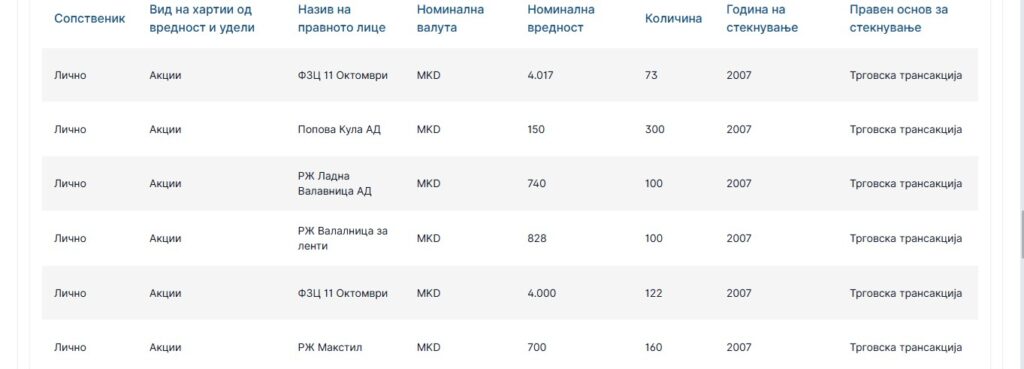
Task: Select the nominal value 828 cell
Action: coord(537,238)
